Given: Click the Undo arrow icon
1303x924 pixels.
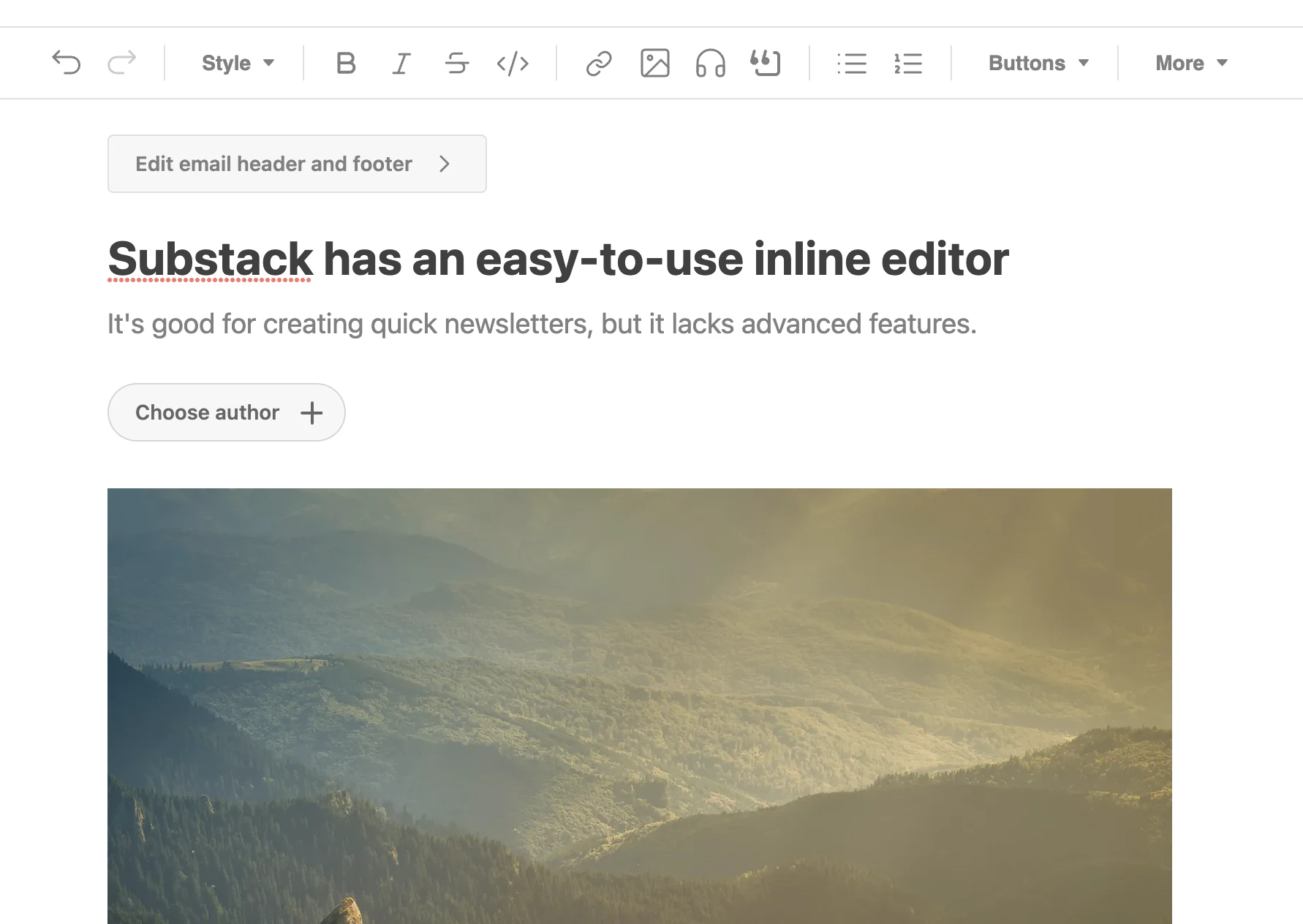Looking at the screenshot, I should point(67,63).
